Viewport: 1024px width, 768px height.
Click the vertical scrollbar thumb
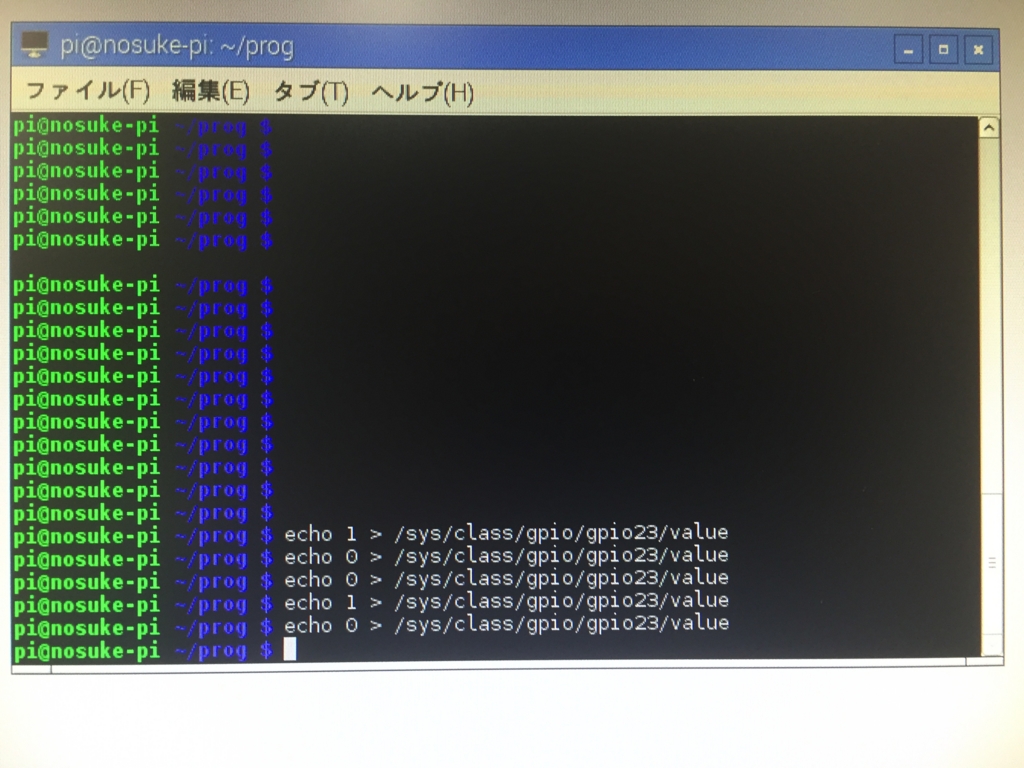point(991,563)
